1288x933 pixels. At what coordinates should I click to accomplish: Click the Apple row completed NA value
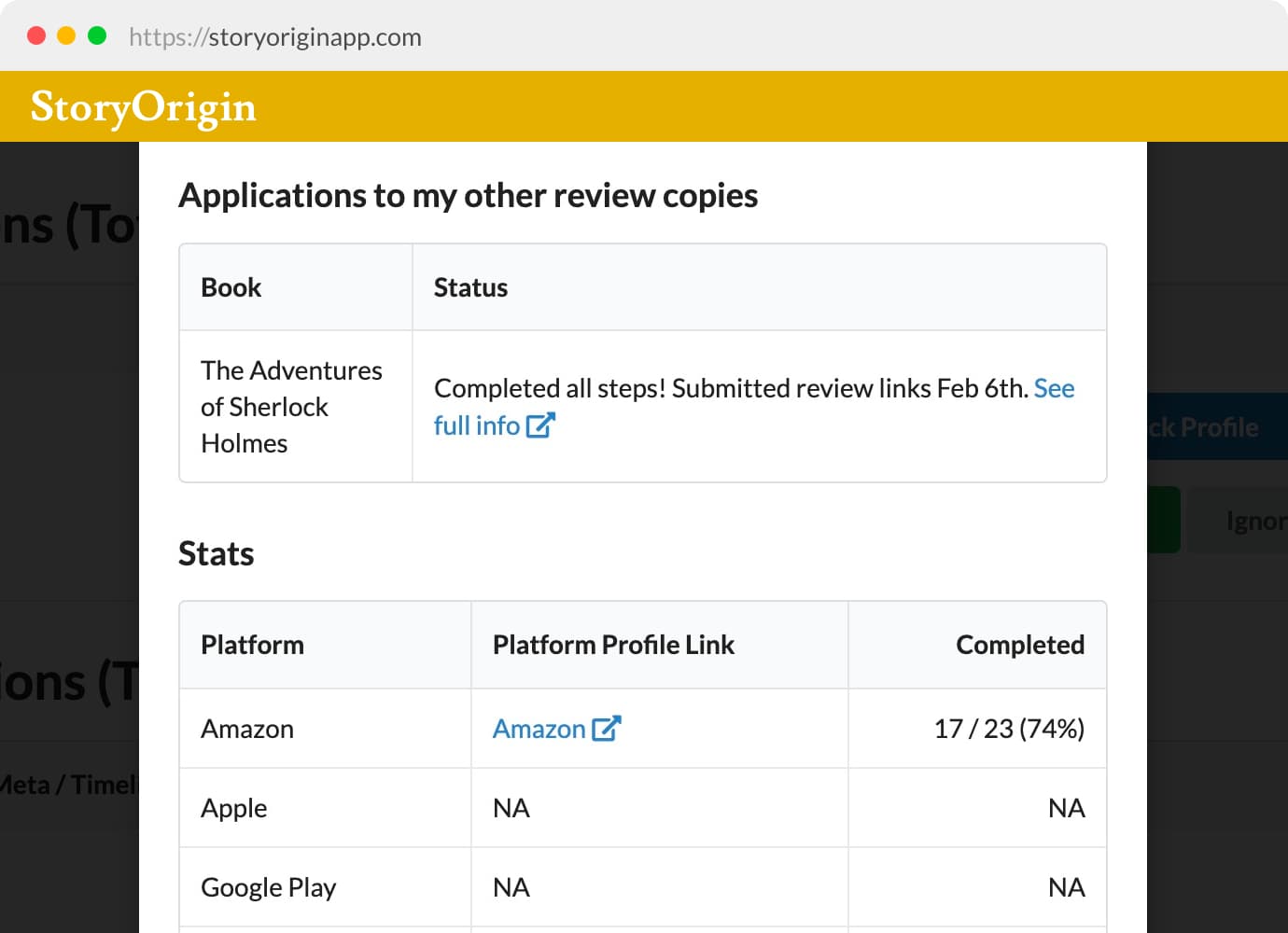pyautogui.click(x=1067, y=808)
